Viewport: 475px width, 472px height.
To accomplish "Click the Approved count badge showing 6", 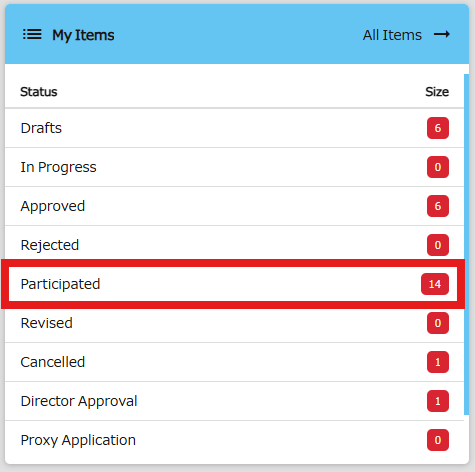I will click(438, 206).
